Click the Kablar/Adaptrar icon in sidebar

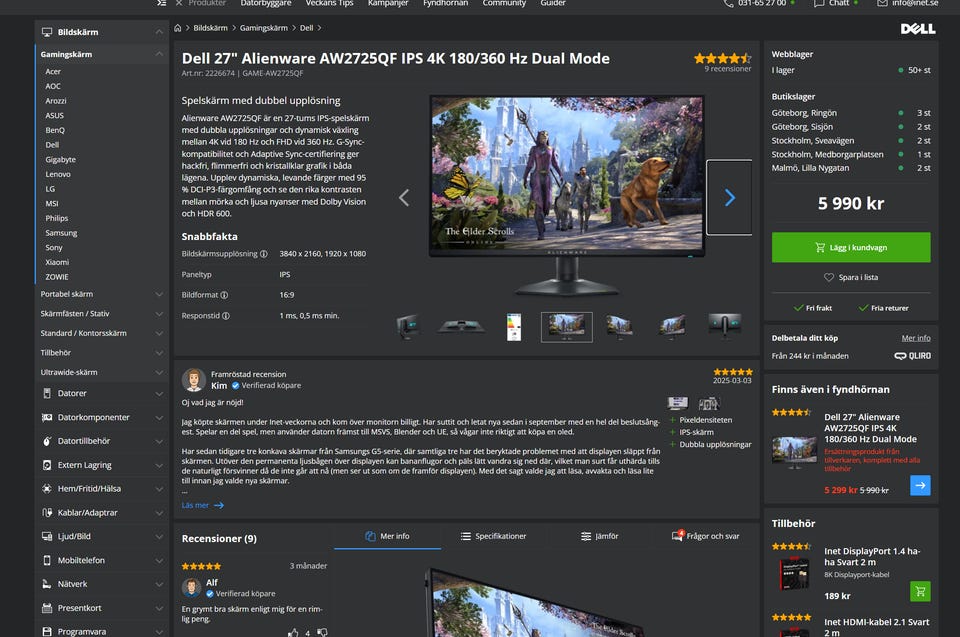(47, 513)
